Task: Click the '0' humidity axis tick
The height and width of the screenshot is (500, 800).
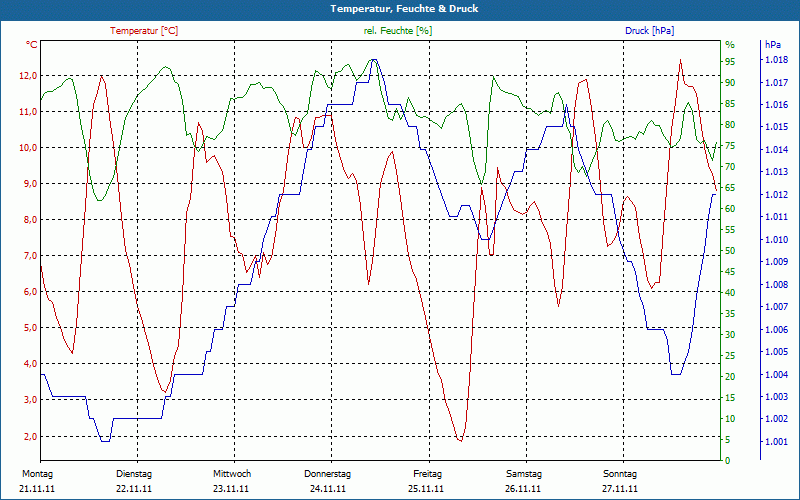Action: point(728,461)
